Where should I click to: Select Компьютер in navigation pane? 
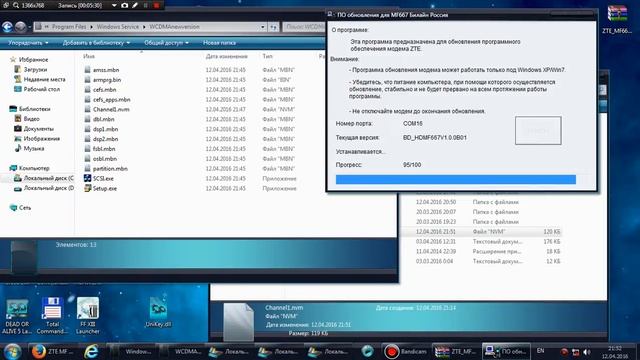[x=34, y=168]
